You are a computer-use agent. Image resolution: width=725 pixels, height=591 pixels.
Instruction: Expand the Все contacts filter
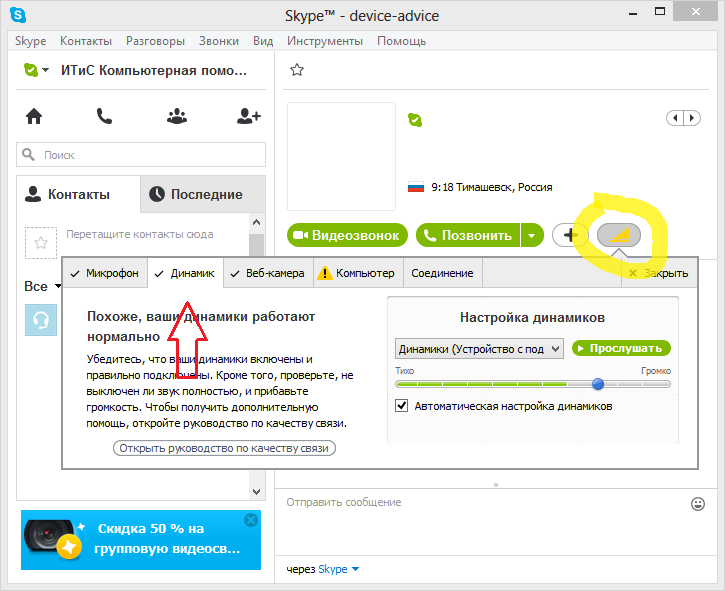pyautogui.click(x=58, y=286)
